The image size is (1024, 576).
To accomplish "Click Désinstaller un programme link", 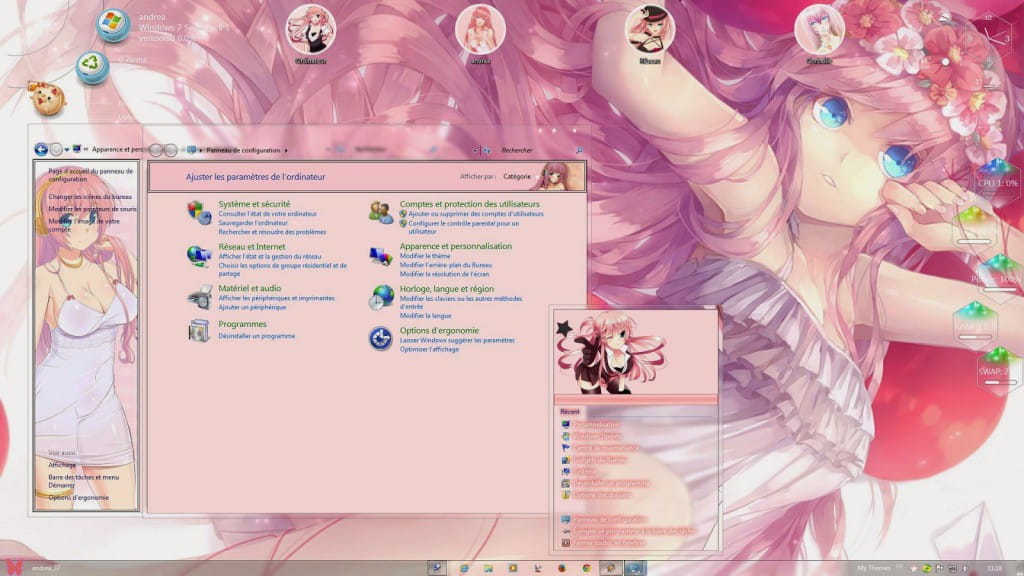I will point(257,336).
